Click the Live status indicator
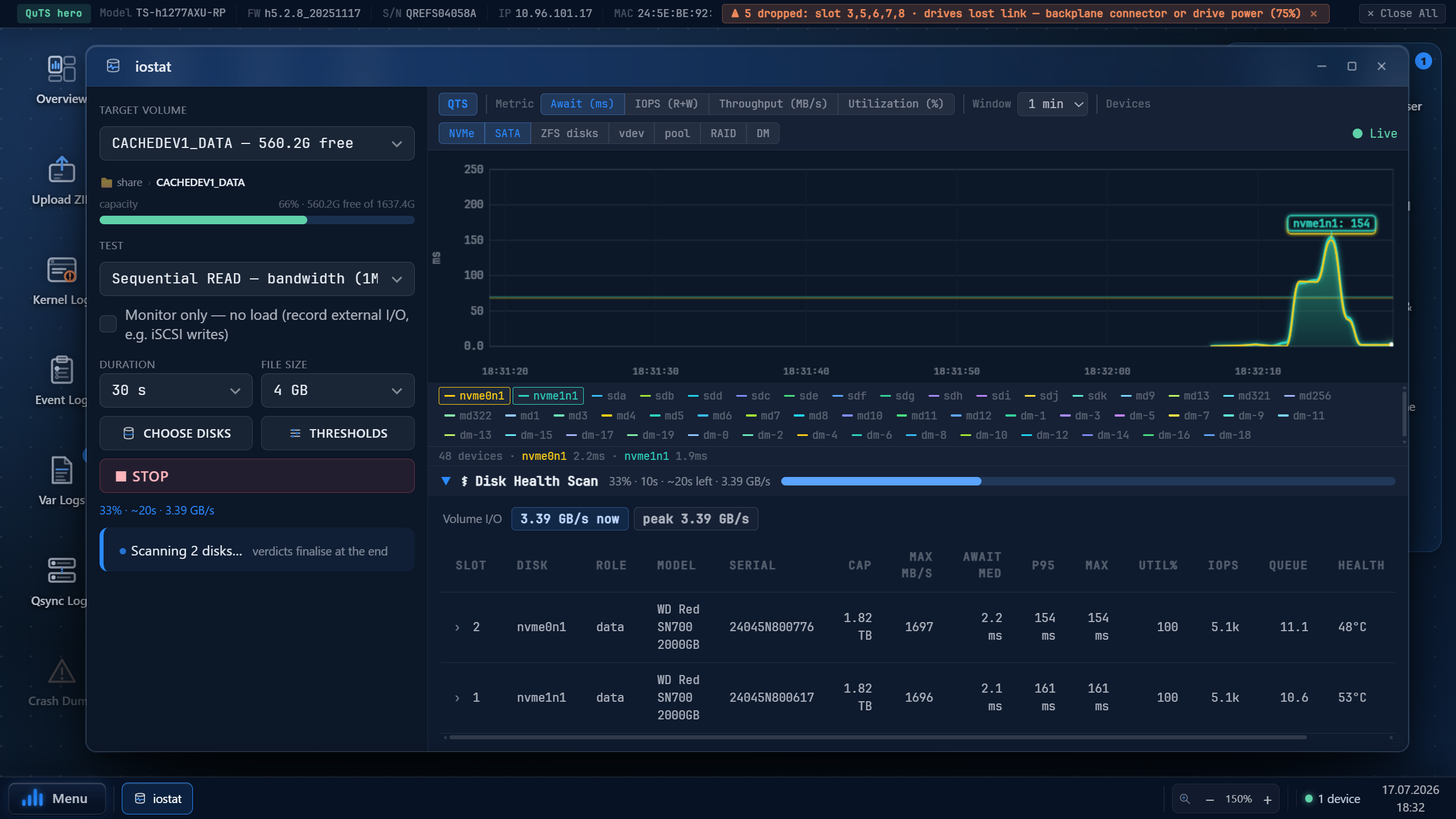 click(1375, 133)
